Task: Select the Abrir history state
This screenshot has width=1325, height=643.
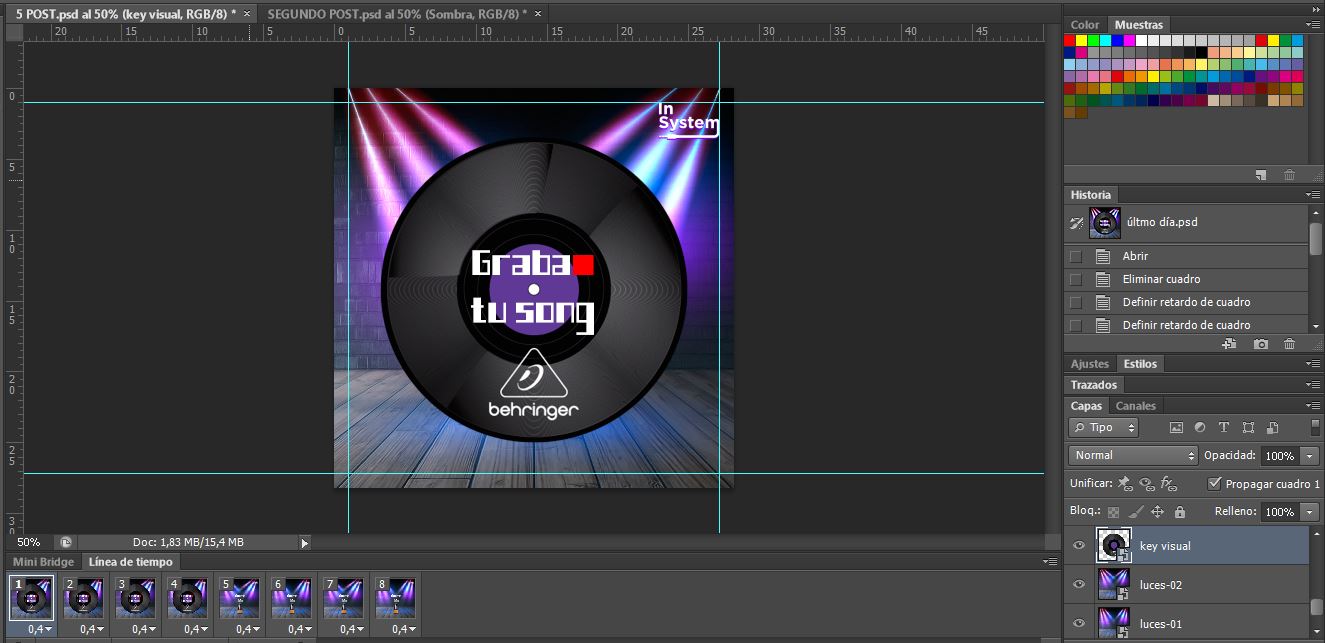Action: [1186, 256]
